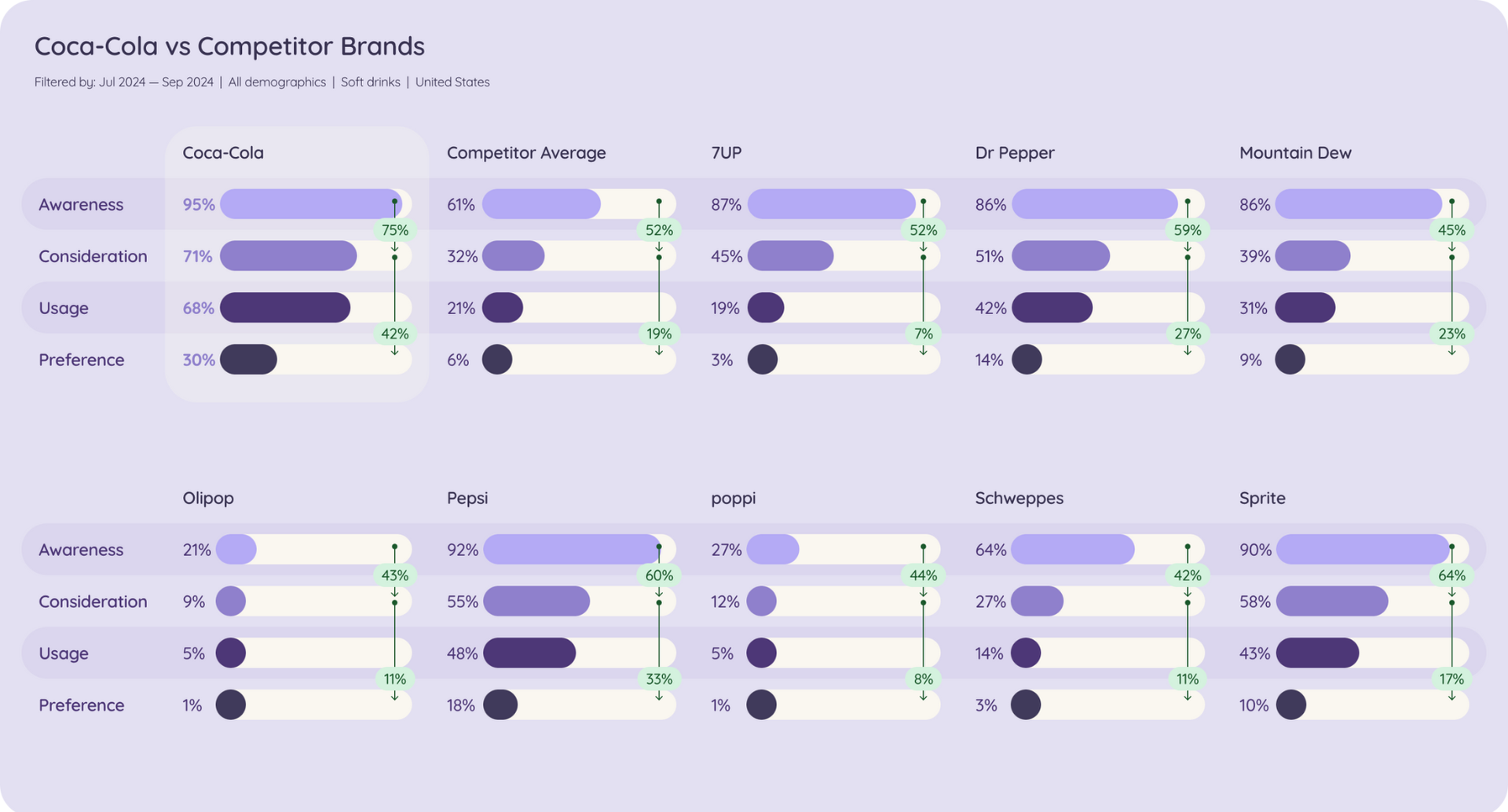The width and height of the screenshot is (1508, 812).
Task: Click Olipop's 43% conversion badge
Action: click(x=394, y=576)
